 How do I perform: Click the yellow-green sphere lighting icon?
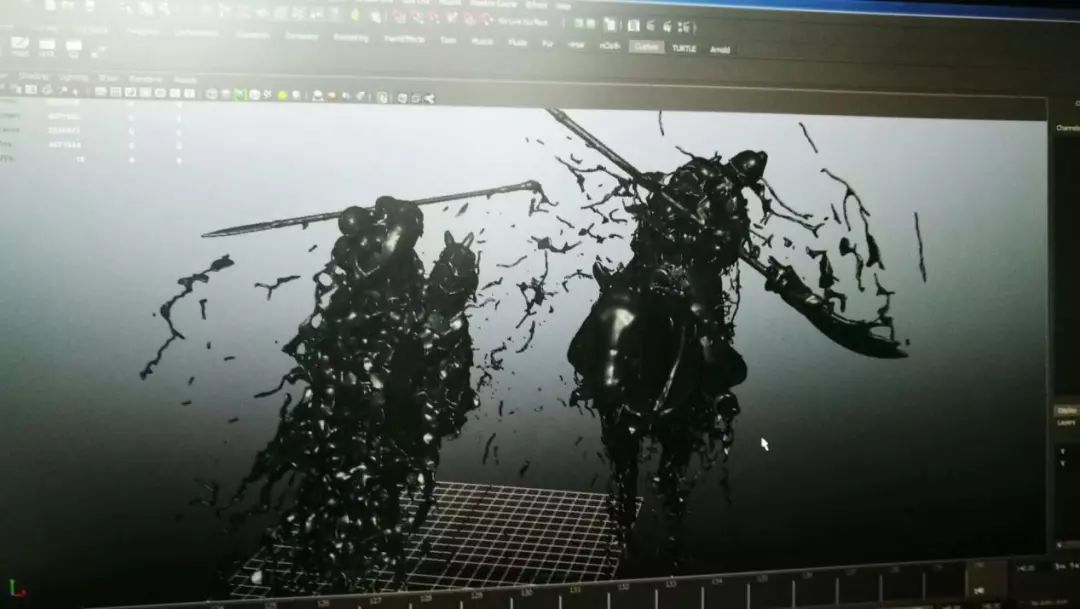[x=282, y=96]
